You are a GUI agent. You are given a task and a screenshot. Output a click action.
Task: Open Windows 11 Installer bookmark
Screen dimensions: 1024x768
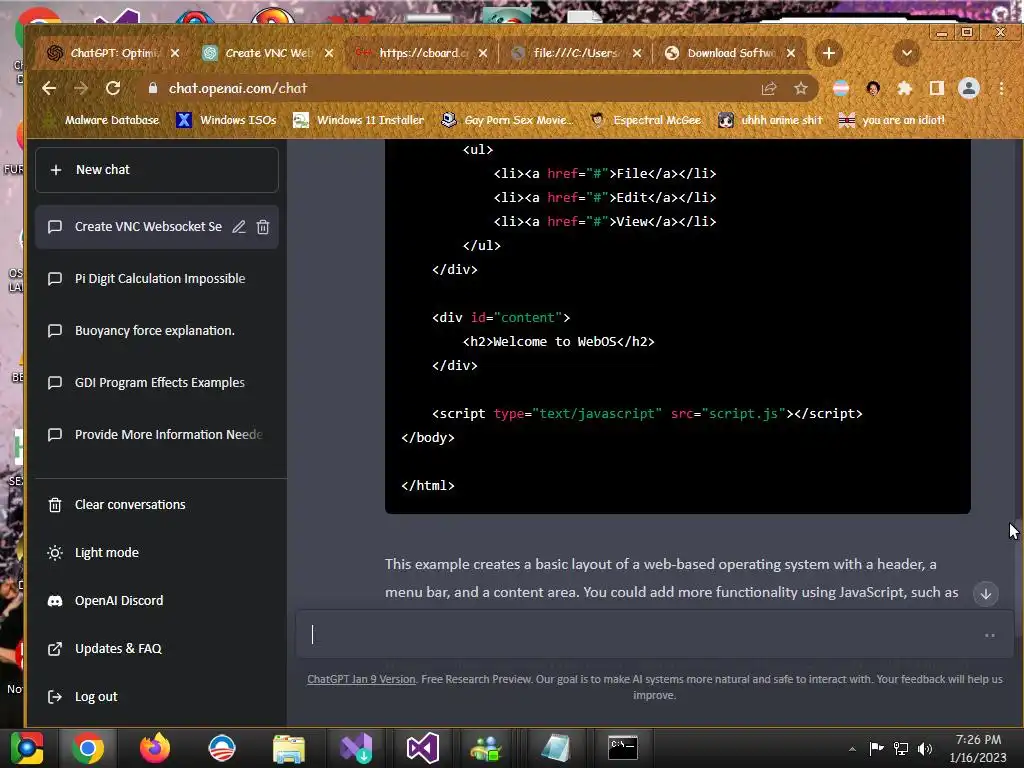(359, 120)
